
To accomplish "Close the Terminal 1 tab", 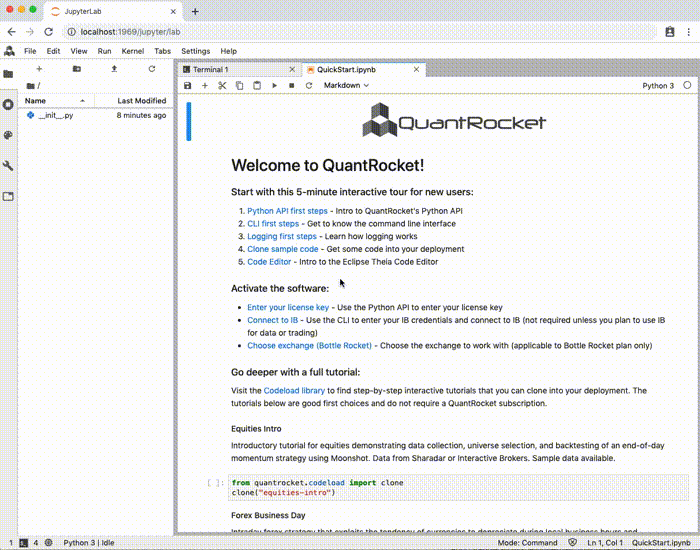I will pos(292,70).
